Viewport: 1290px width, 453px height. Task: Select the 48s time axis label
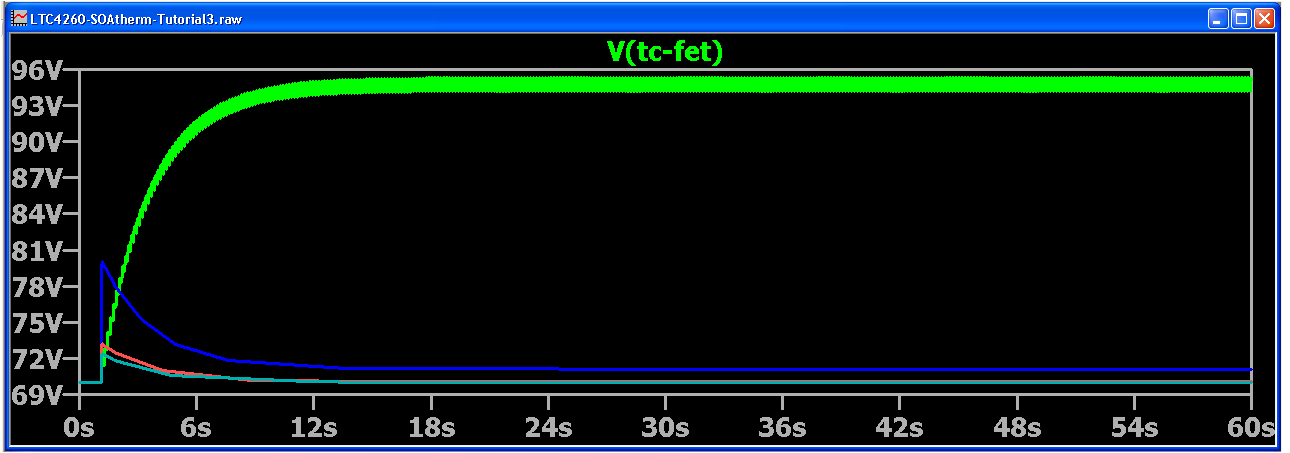(1017, 428)
